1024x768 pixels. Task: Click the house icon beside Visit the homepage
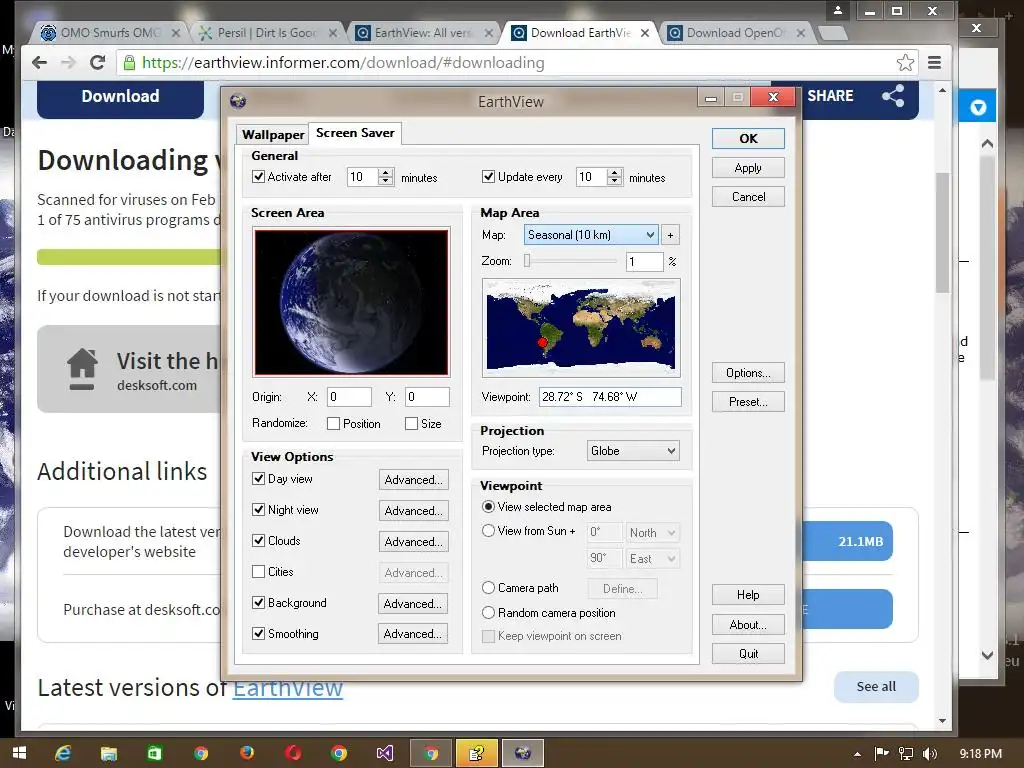[82, 369]
